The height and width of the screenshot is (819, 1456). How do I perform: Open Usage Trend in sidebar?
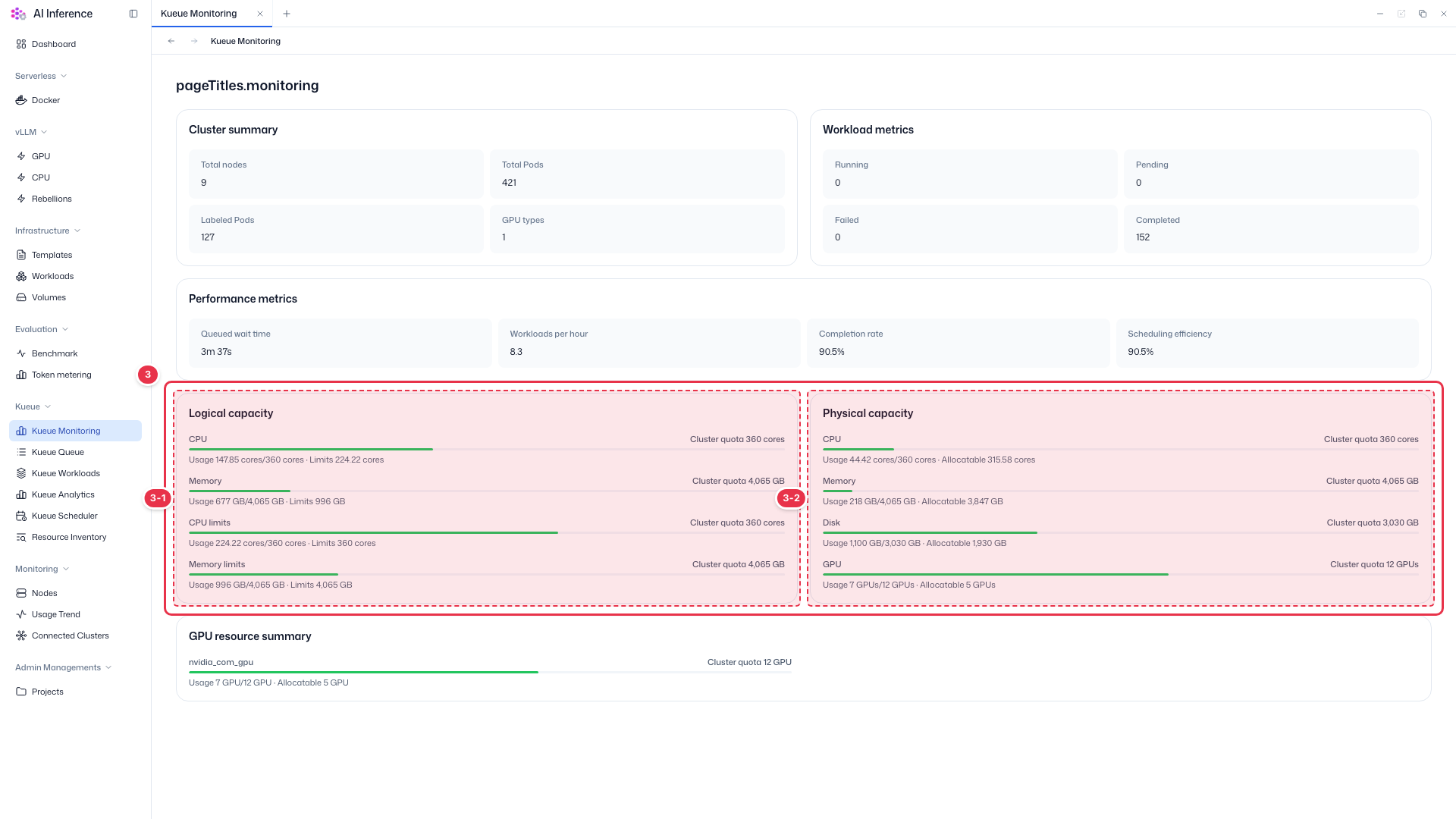click(75, 614)
